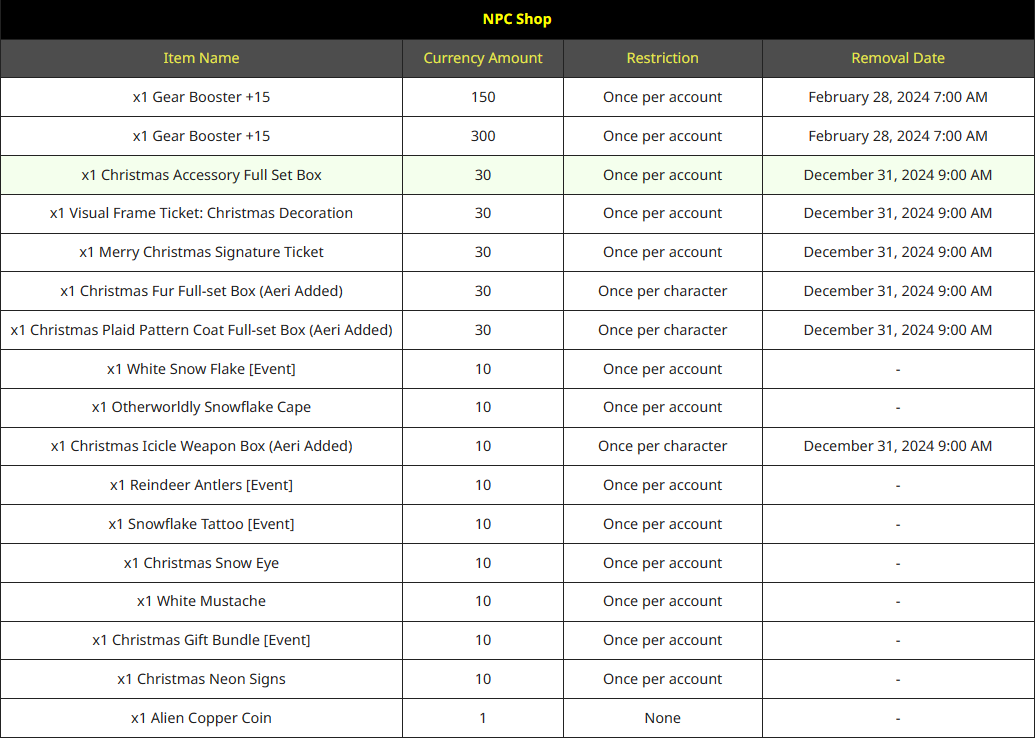Click restriction cell for Otherworldly Snowflake Cape
Screen dimensions: 1035x738
pos(662,407)
